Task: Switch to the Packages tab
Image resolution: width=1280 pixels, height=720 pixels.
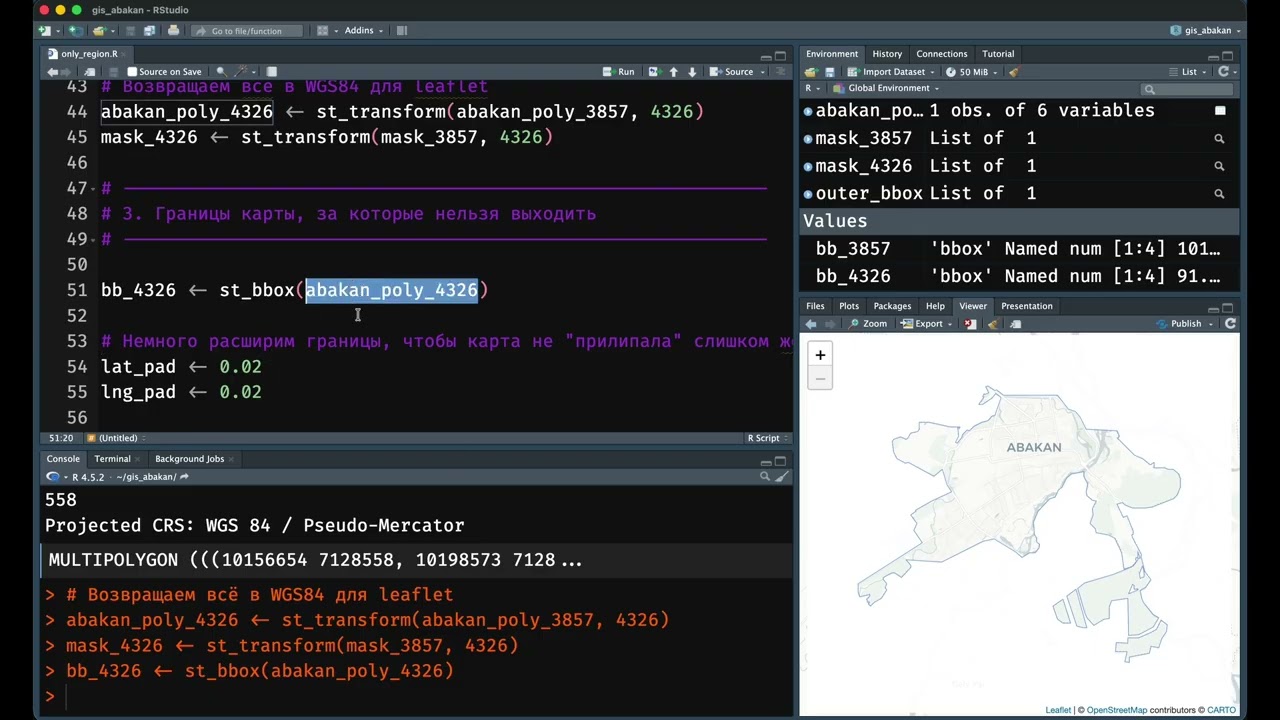Action: point(892,306)
